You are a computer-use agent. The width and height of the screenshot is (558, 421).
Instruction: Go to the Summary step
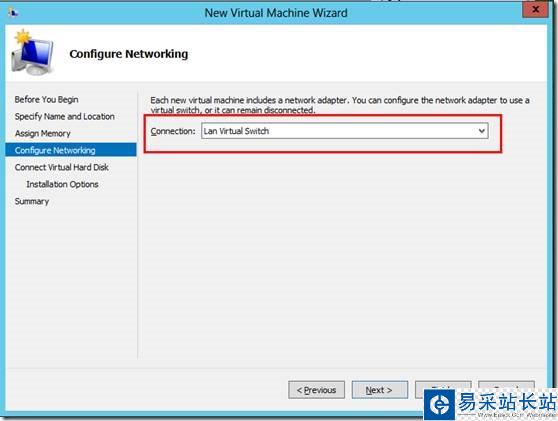[x=32, y=201]
